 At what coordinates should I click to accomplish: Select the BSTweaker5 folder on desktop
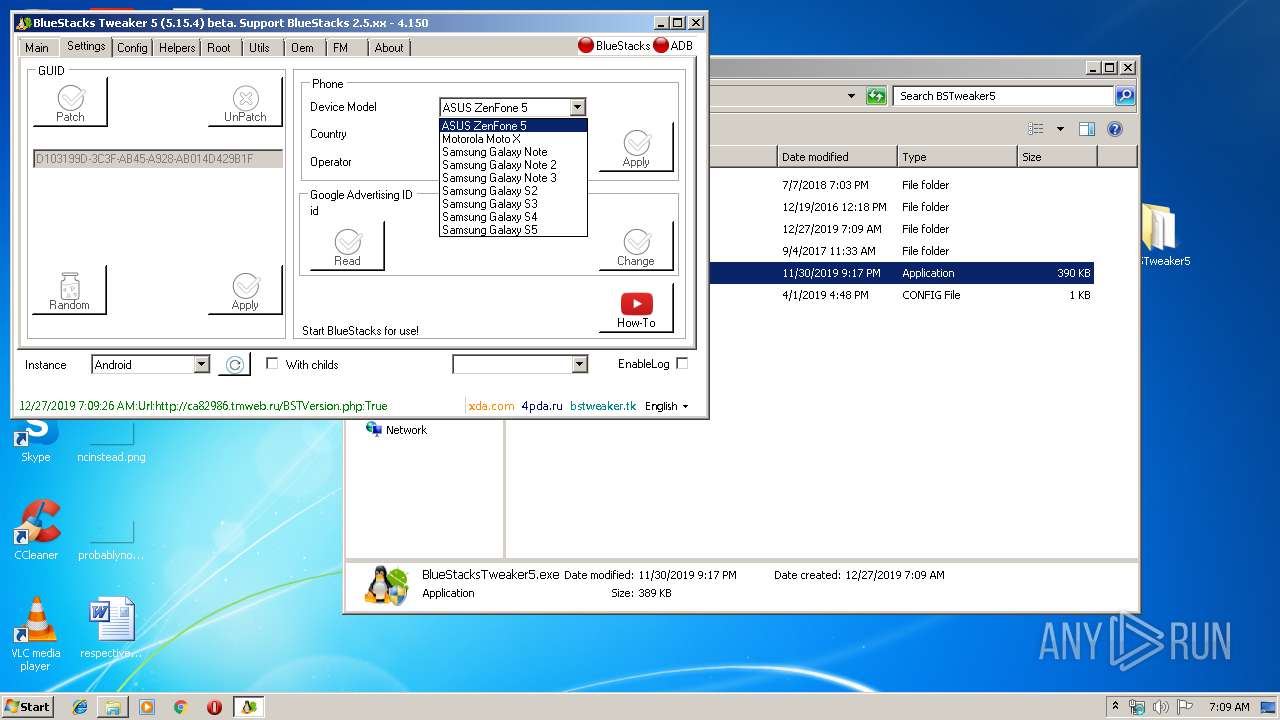[1162, 236]
